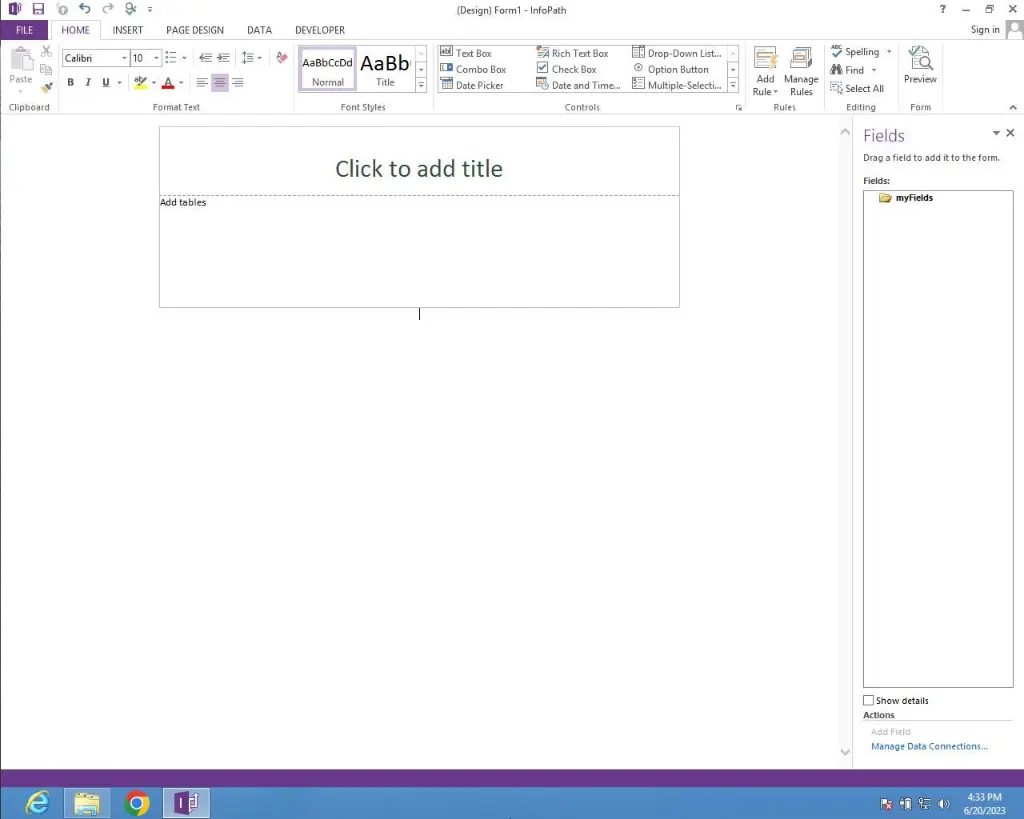Image resolution: width=1024 pixels, height=819 pixels.
Task: Expand the Controls gallery with More arrow
Action: tap(733, 86)
